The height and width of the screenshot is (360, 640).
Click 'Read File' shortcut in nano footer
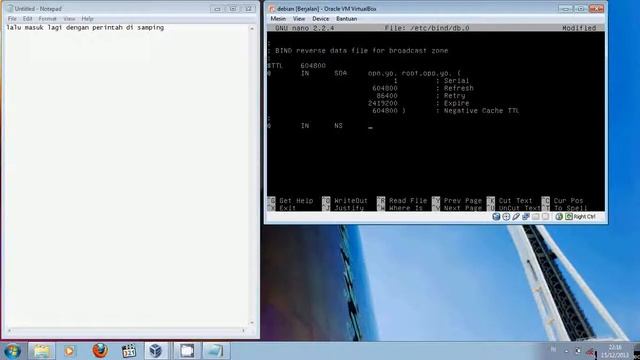point(402,201)
